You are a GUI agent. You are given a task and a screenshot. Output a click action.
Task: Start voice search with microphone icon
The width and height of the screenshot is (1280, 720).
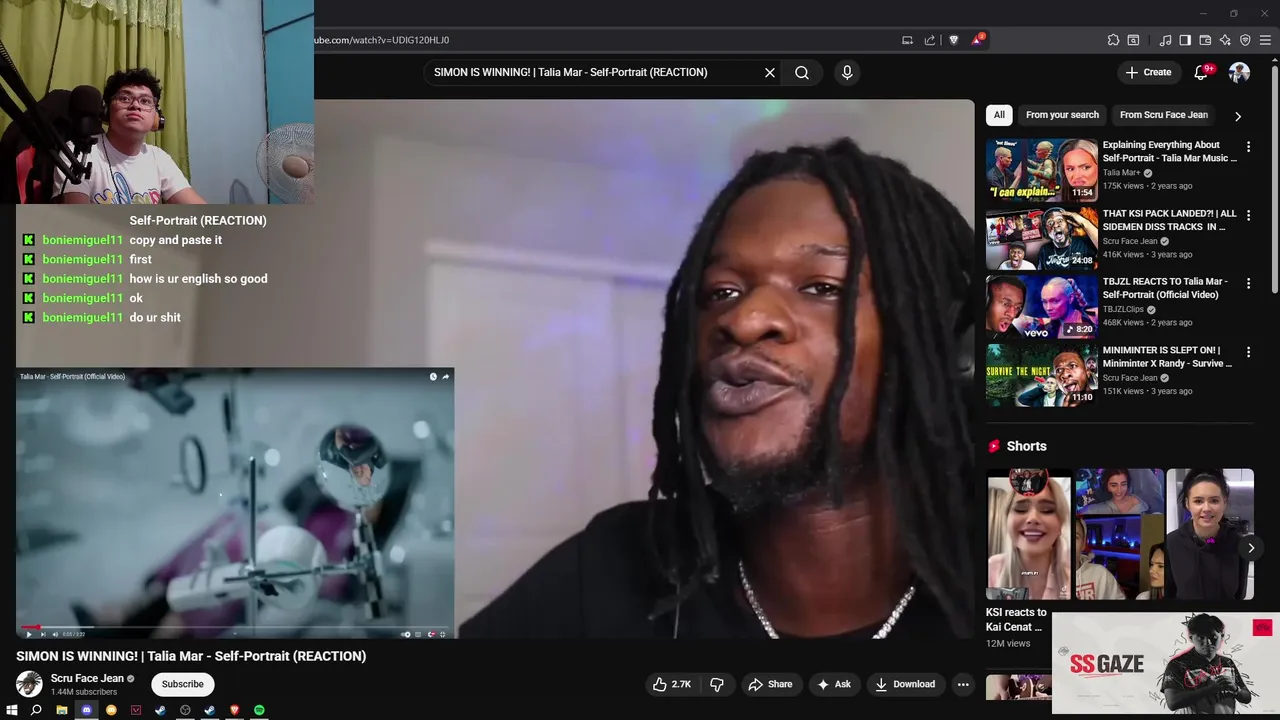point(847,72)
